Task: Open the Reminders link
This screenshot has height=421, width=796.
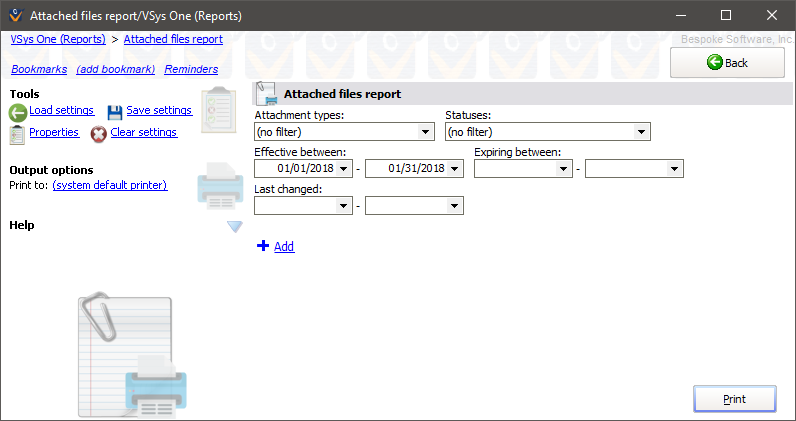Action: coord(191,69)
